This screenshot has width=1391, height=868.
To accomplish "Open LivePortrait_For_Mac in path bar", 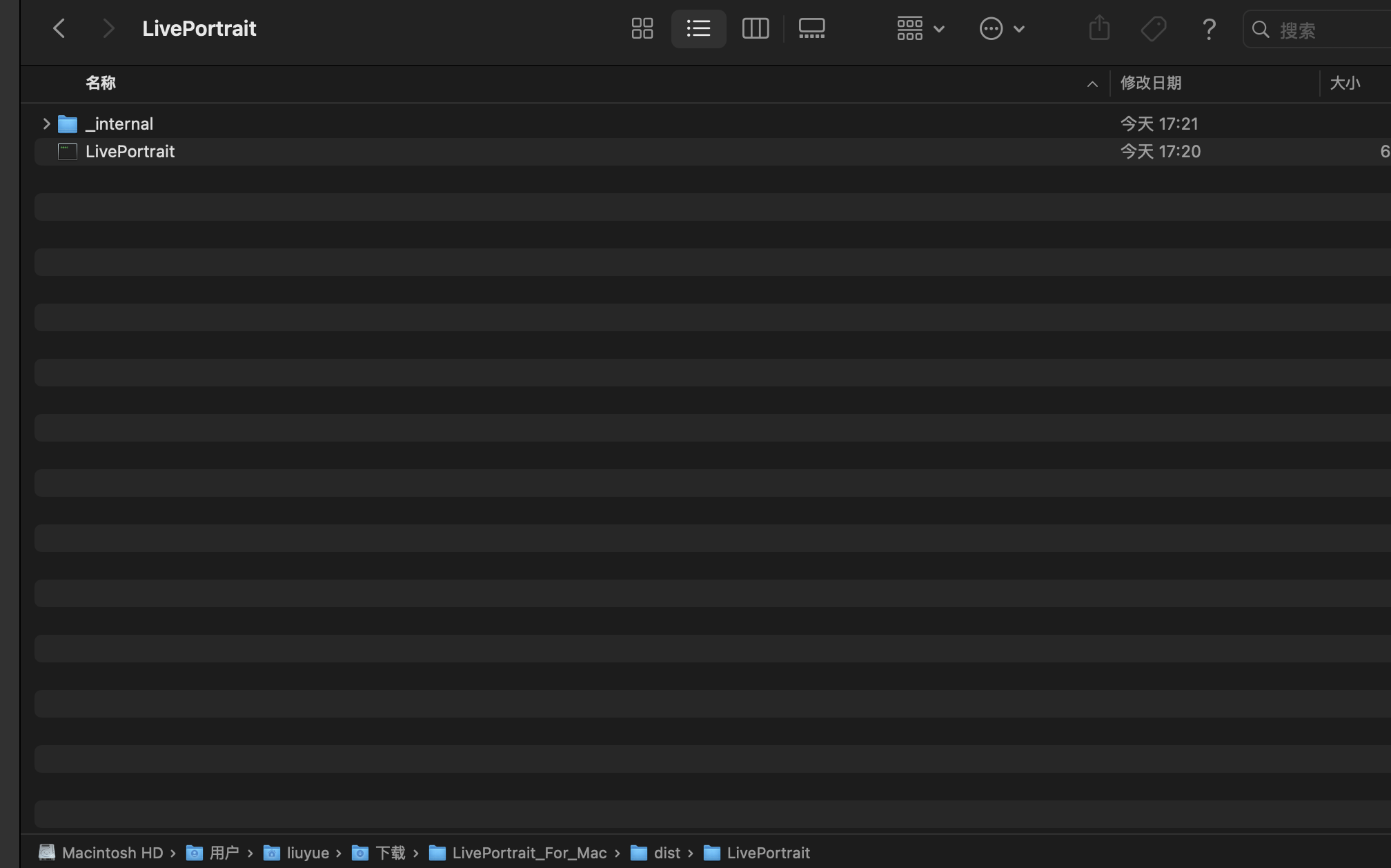I will [529, 853].
